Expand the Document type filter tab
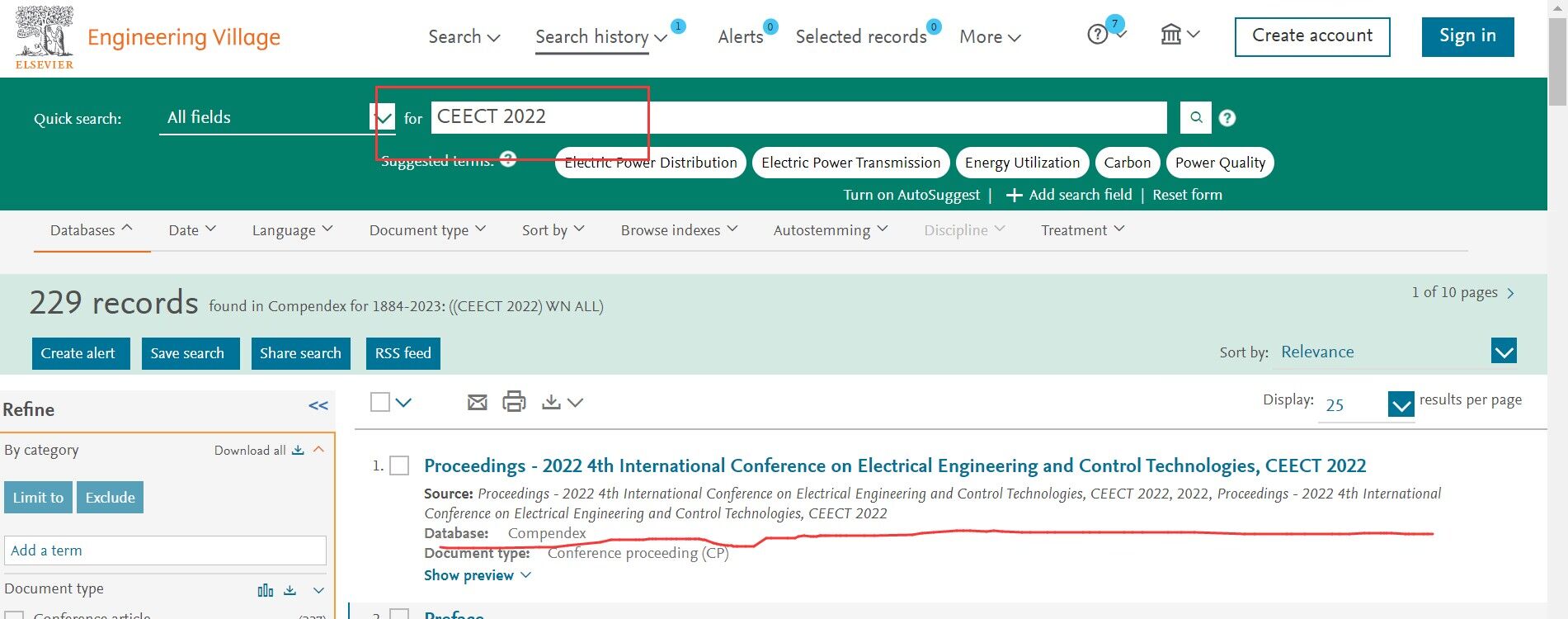This screenshot has height=619, width=1568. [427, 230]
